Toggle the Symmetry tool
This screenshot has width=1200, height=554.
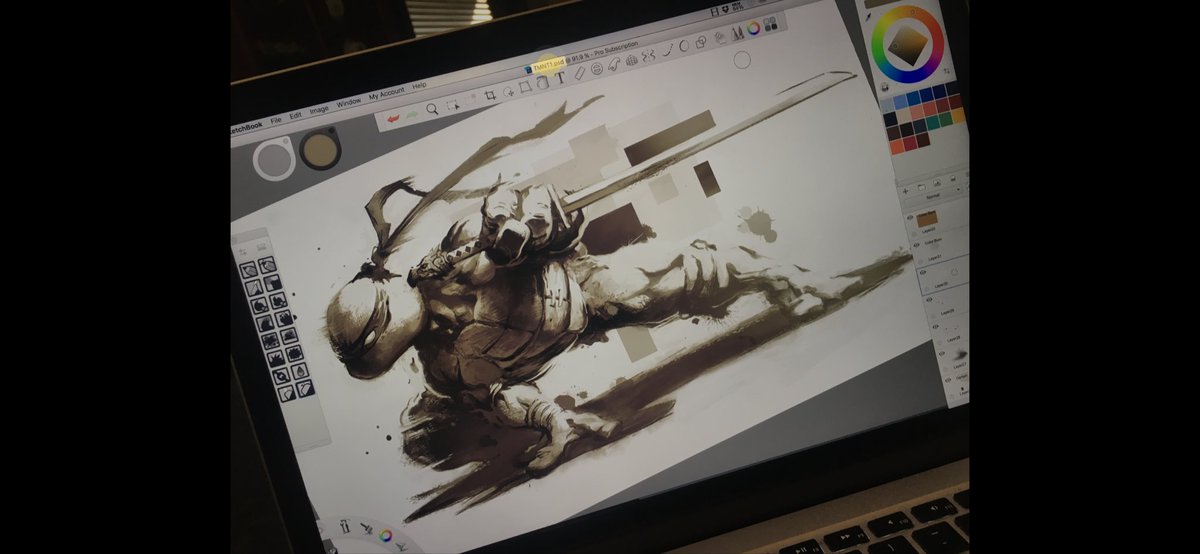point(649,56)
